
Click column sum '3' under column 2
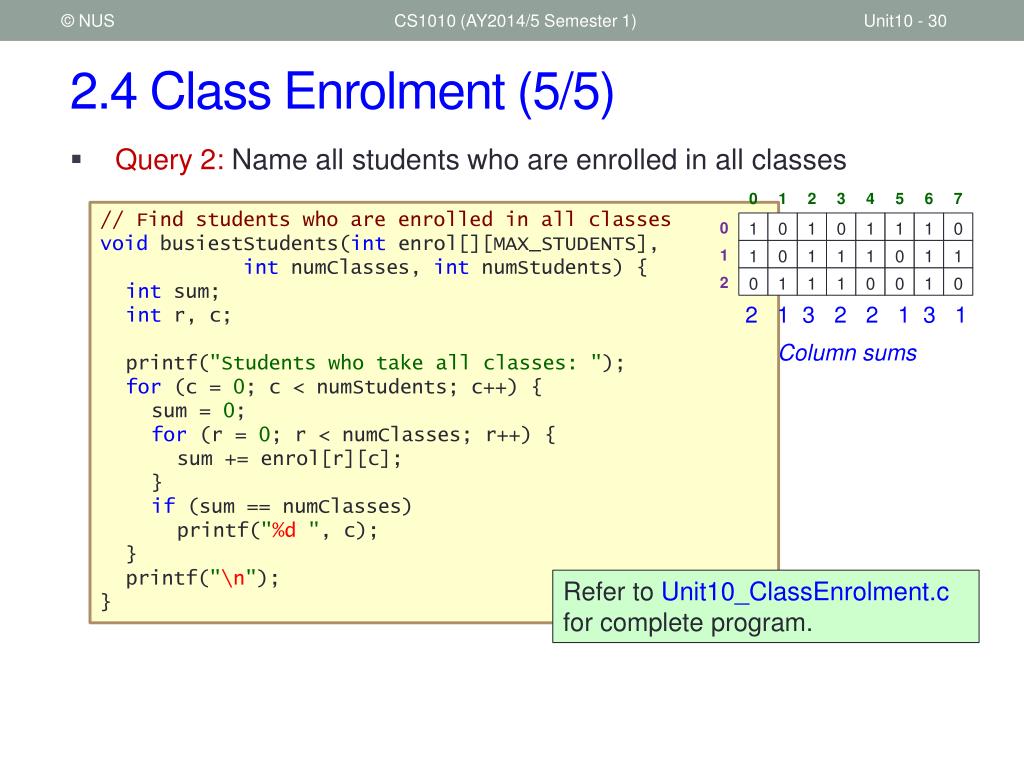[x=808, y=315]
